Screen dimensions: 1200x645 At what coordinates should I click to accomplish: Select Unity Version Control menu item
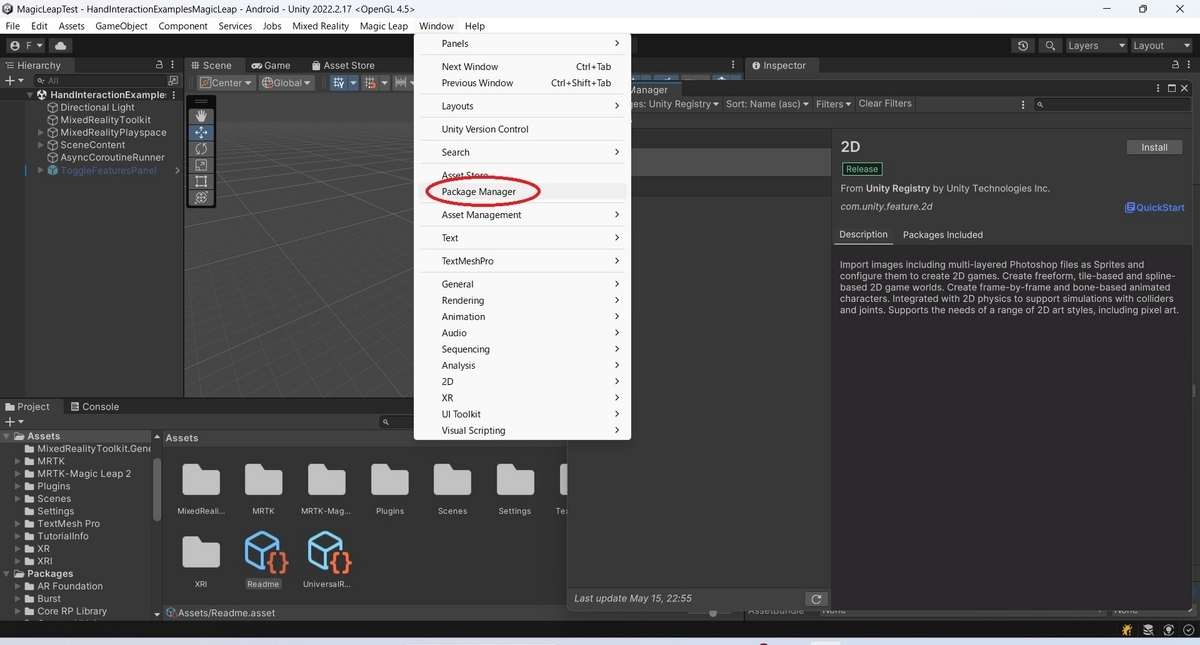[522, 129]
